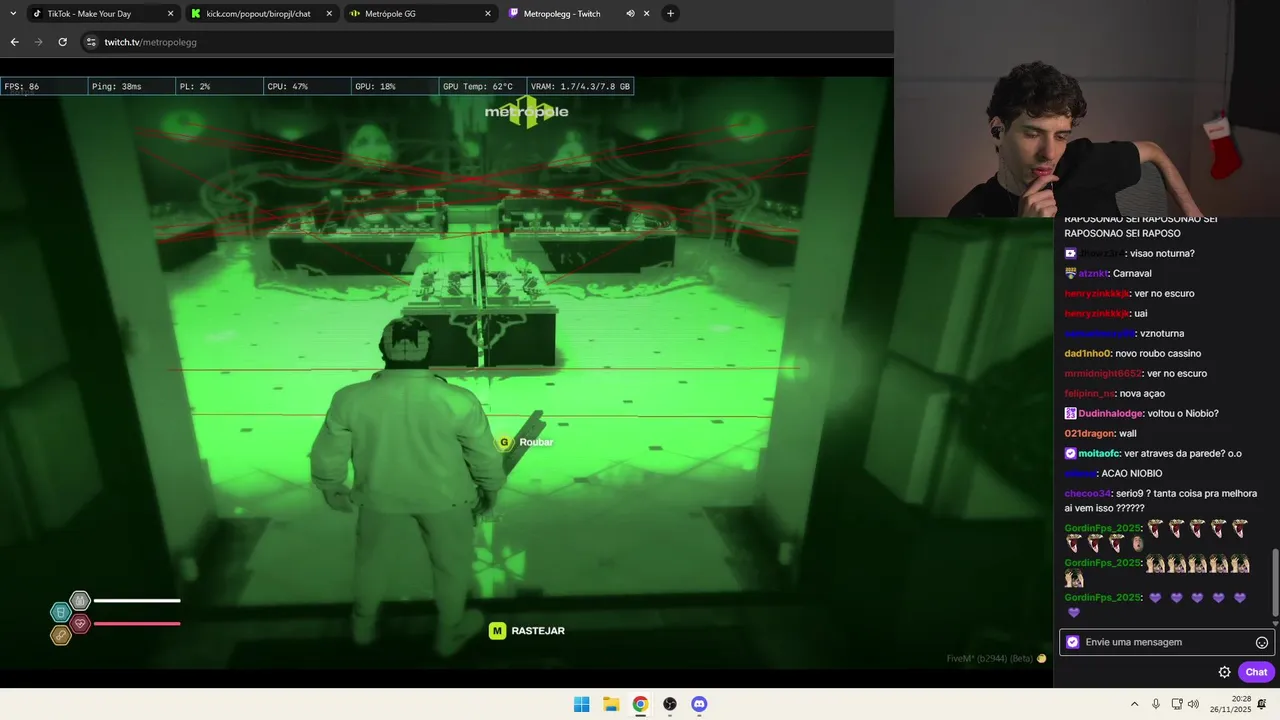1280x720 pixels.
Task: Click the atznkt chat badge icon
Action: (x=1070, y=273)
